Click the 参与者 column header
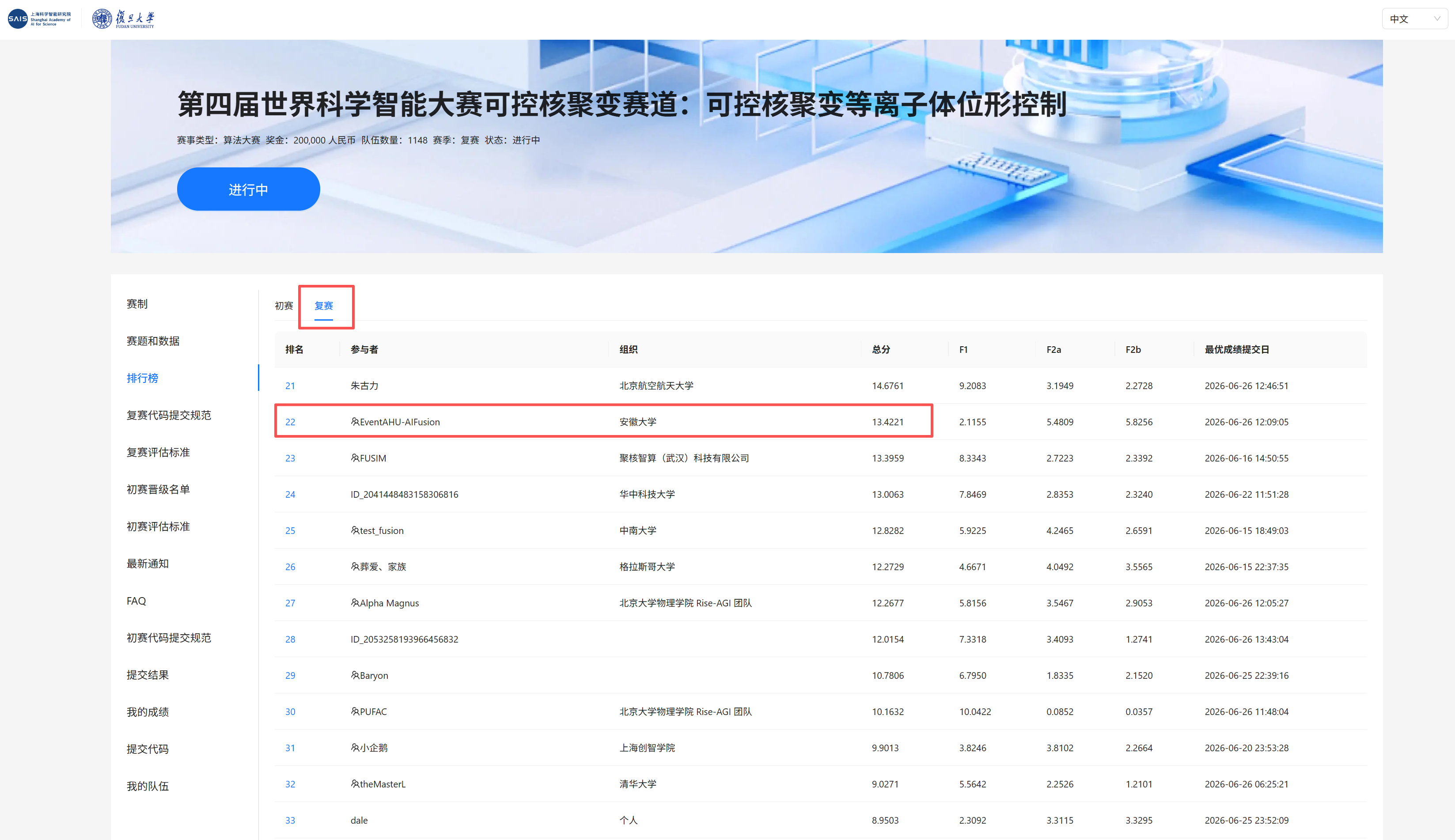The height and width of the screenshot is (840, 1455). point(364,350)
